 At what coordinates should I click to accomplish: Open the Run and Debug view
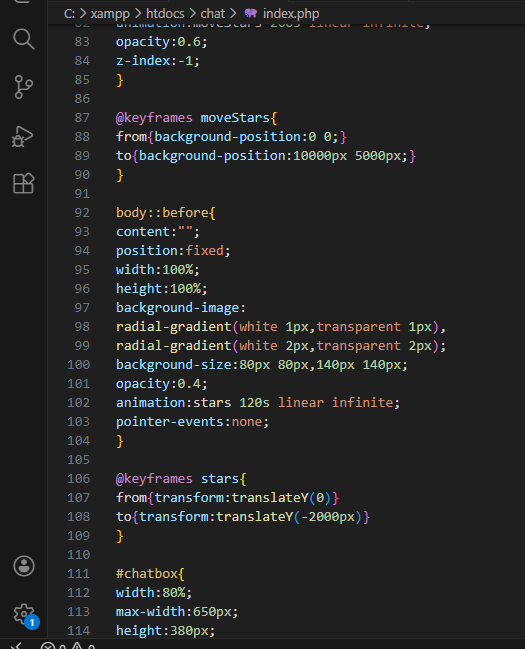point(23,137)
